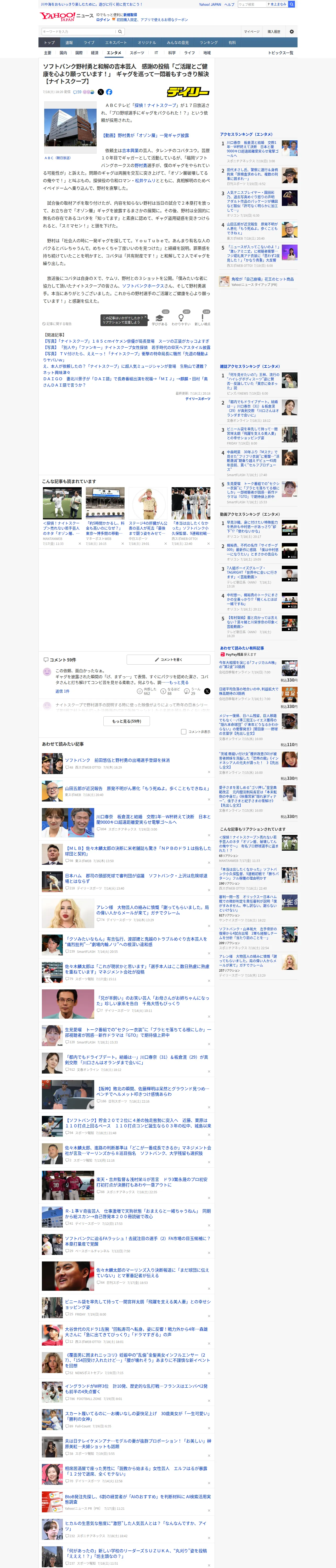This screenshot has height=1568, width=336.
Task: Dismiss the MANTANWEB recommended article card
Action: point(79,544)
